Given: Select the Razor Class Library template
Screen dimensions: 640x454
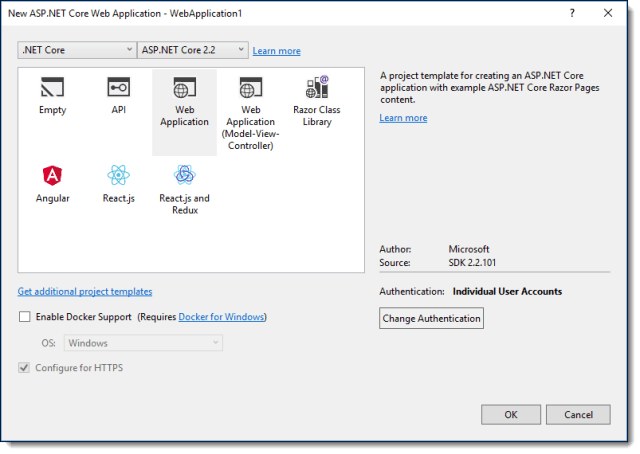Looking at the screenshot, I should coord(318,88).
